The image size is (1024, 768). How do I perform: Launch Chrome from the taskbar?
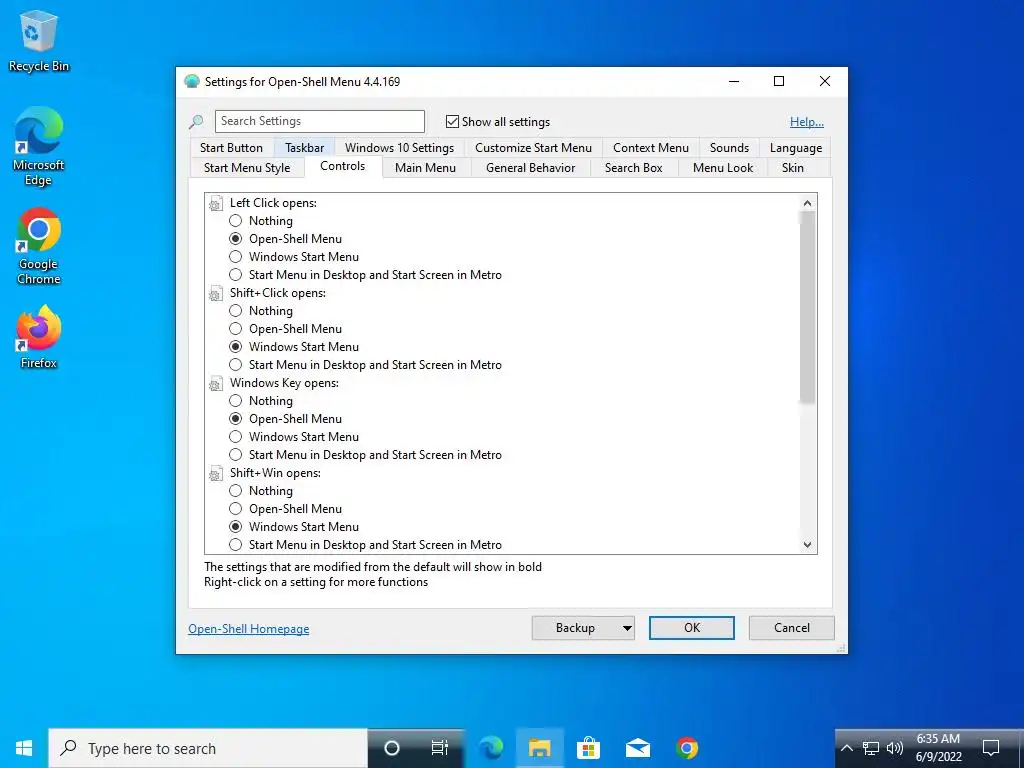pos(686,748)
